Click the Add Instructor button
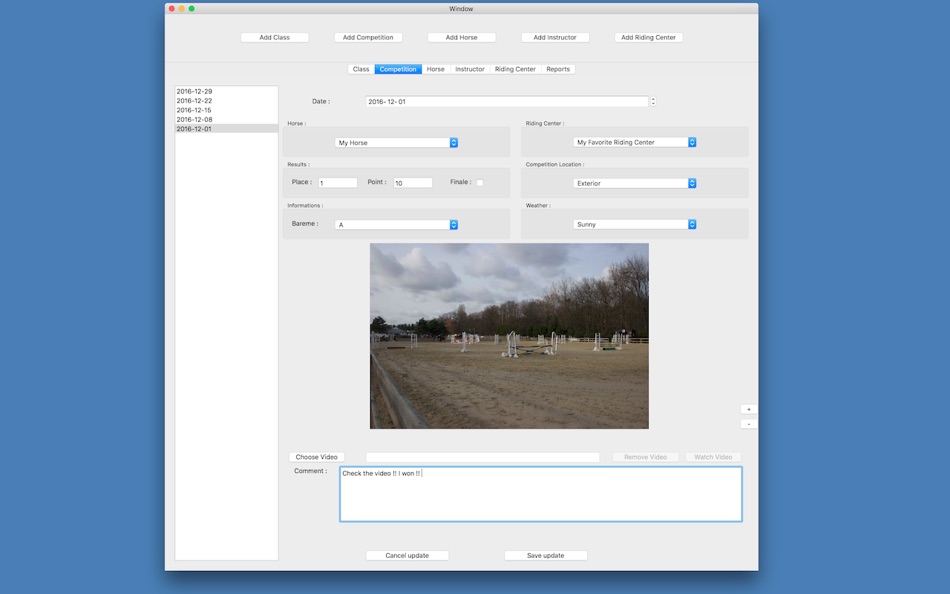This screenshot has width=950, height=594. click(x=554, y=38)
